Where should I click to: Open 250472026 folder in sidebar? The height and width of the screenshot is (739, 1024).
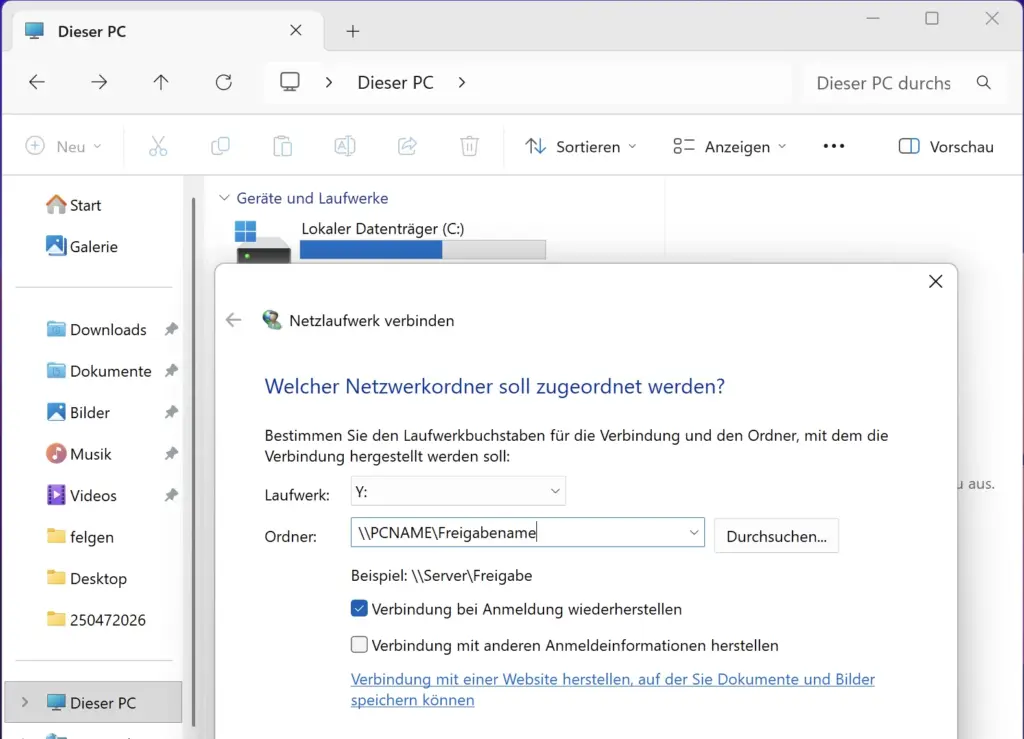click(x=96, y=620)
